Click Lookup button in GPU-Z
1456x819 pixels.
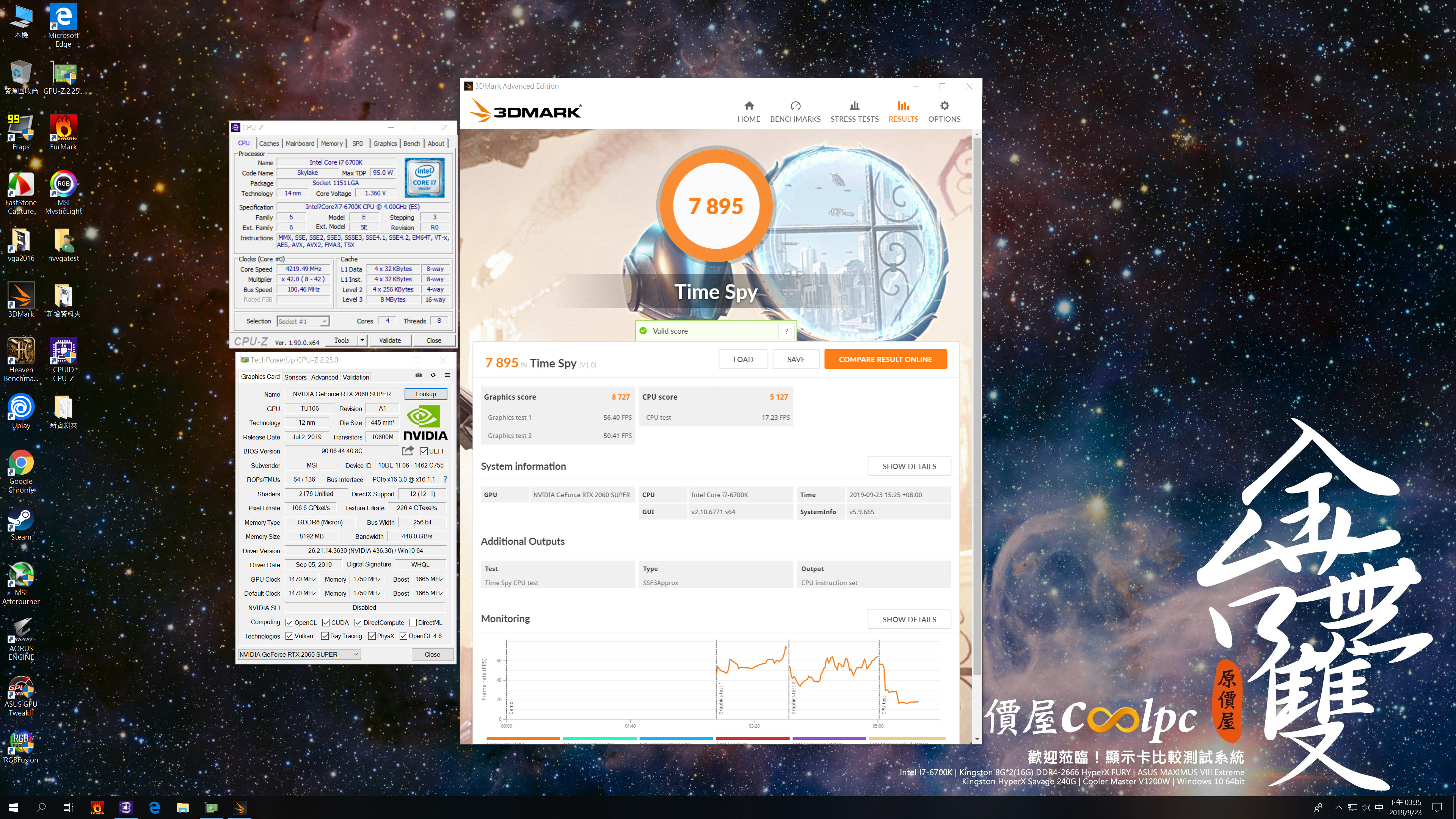click(x=425, y=394)
